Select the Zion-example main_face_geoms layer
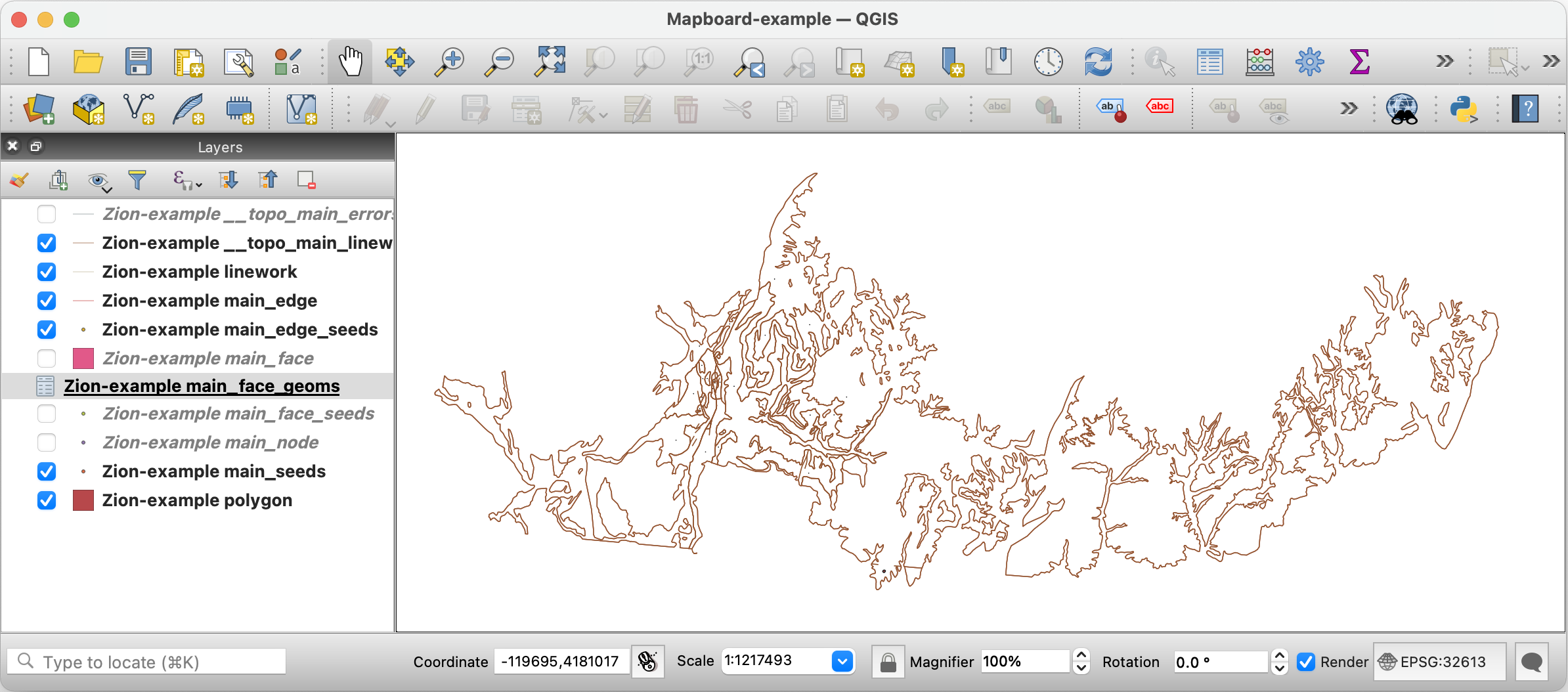 [202, 386]
